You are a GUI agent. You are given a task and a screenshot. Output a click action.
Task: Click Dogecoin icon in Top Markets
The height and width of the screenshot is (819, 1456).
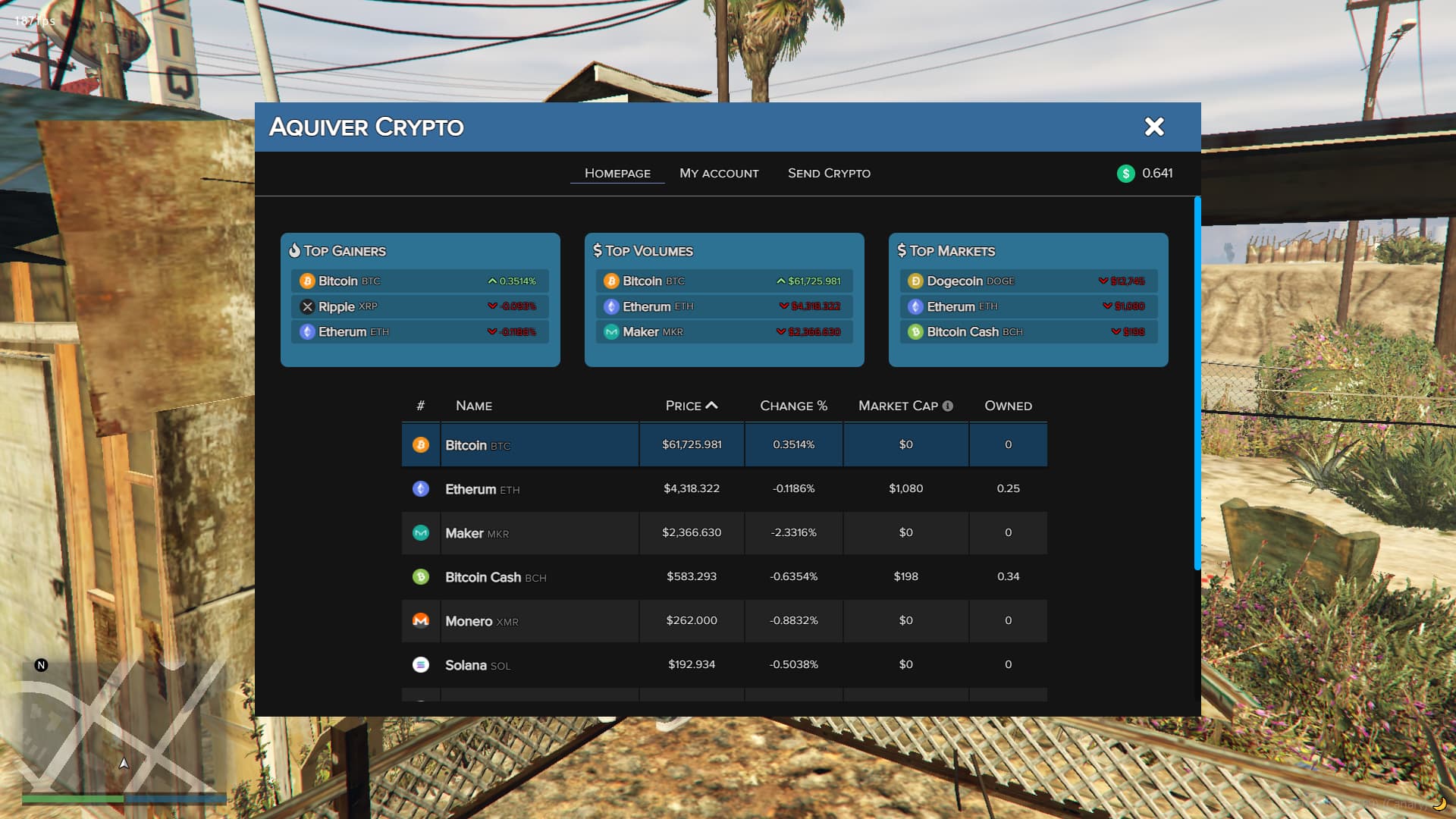[x=915, y=281]
